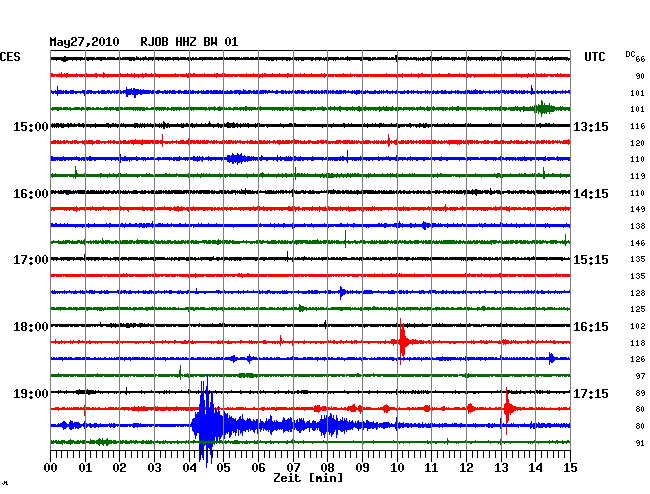The width and height of the screenshot is (650, 494).
Task: Click the 19:00 local time label
Action: (31, 393)
